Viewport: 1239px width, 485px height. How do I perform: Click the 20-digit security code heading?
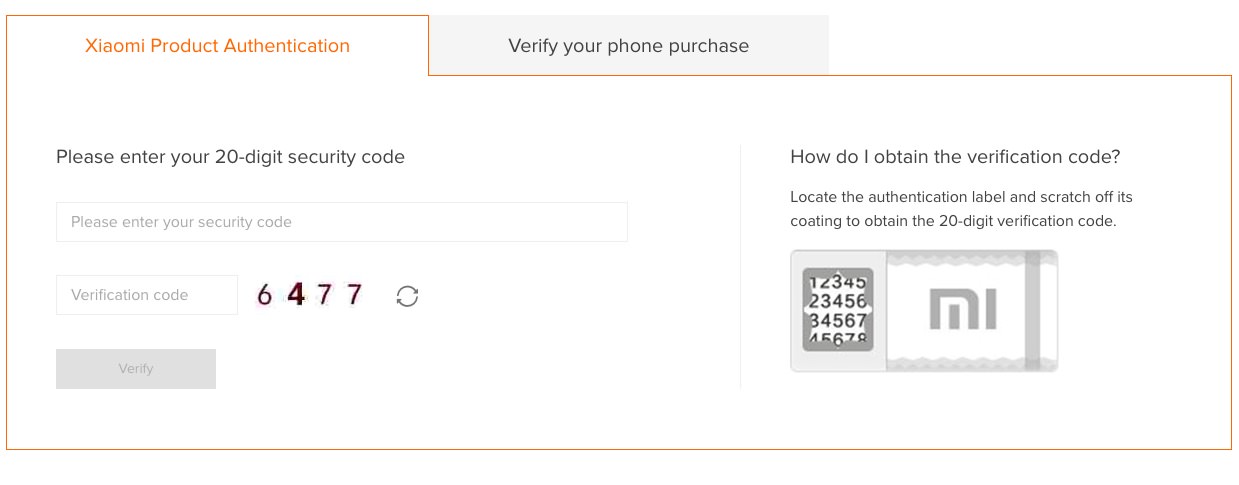[x=230, y=157]
